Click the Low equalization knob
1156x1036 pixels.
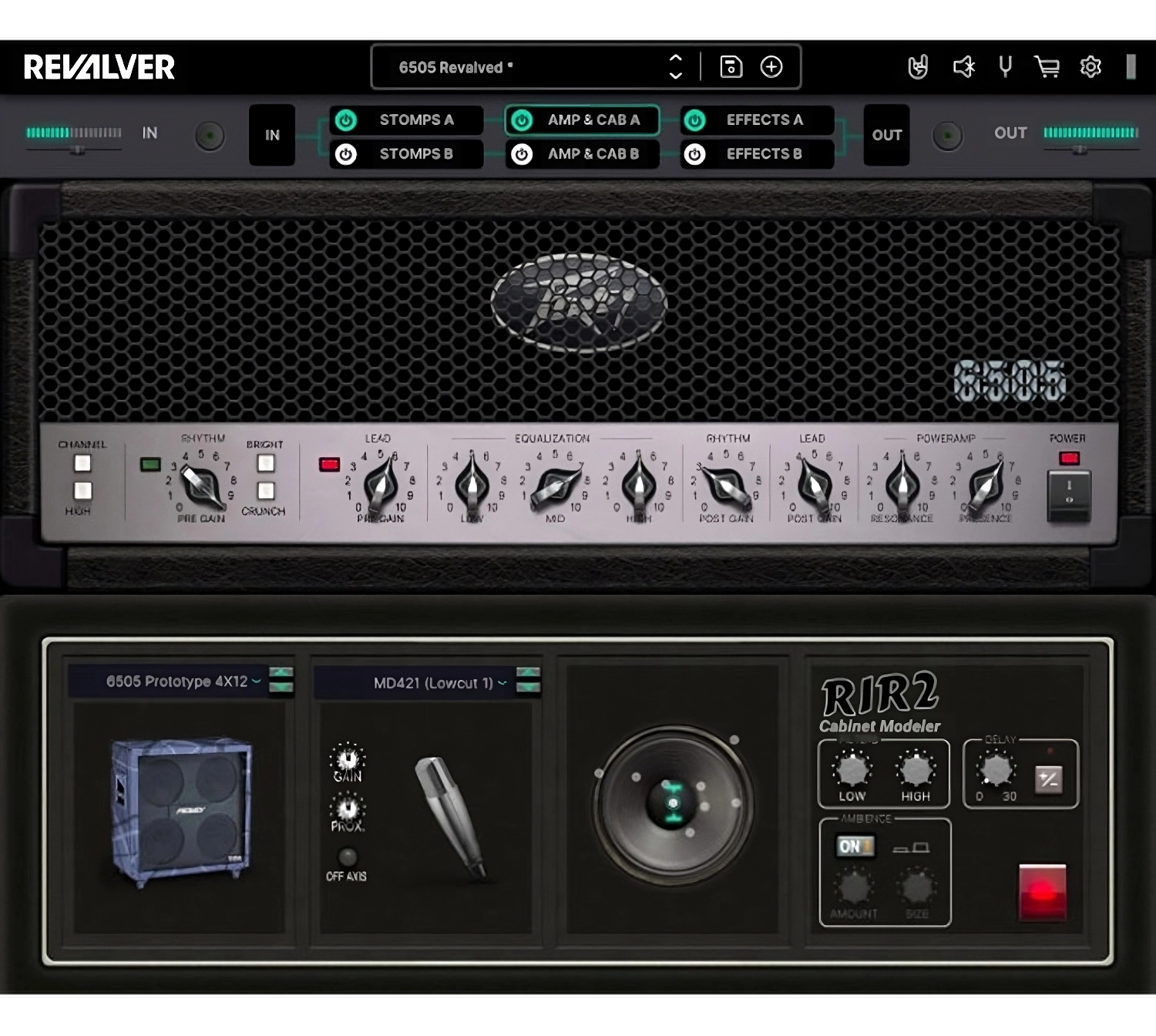[472, 486]
